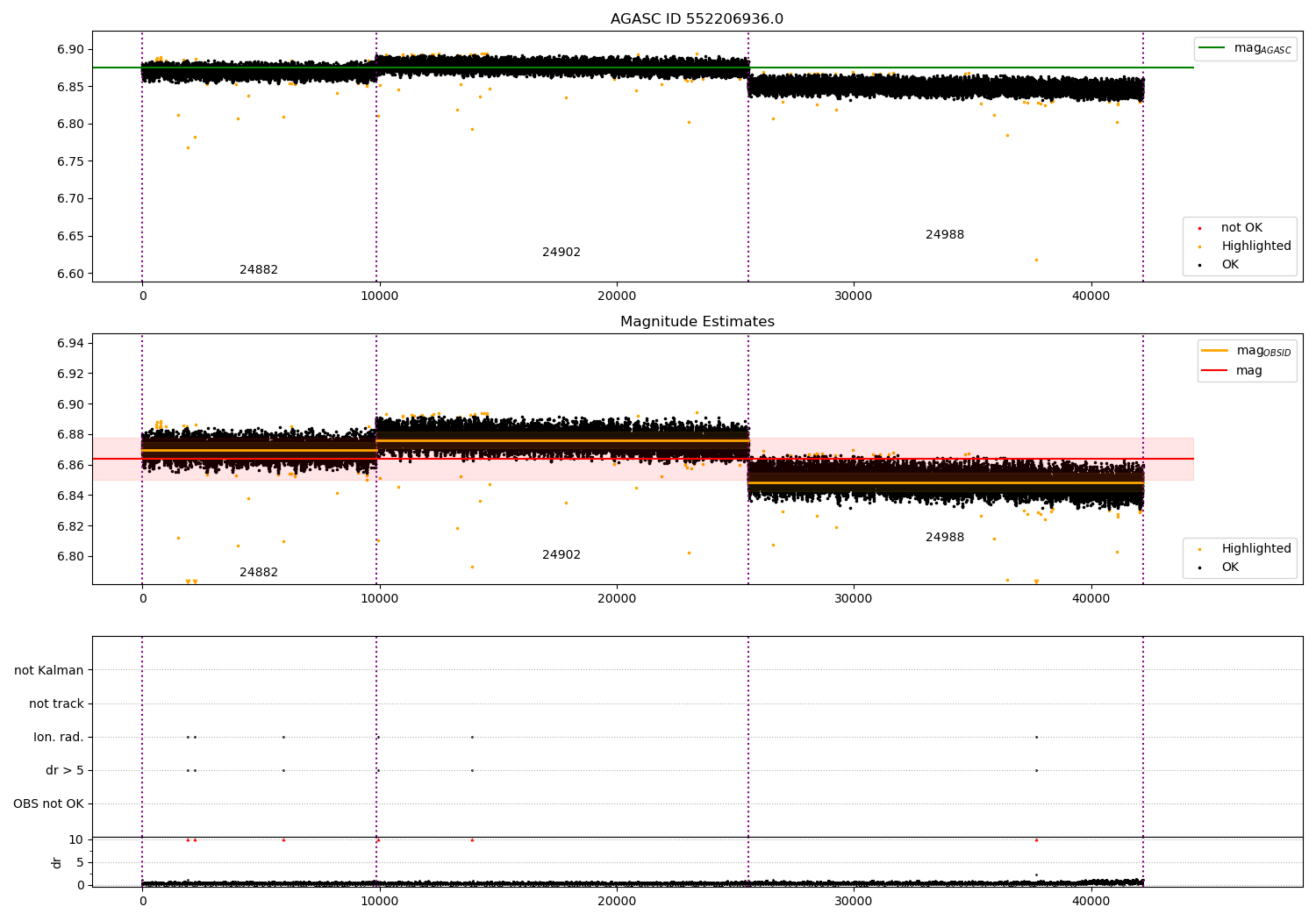Click x-tick '20000' under top plot

coord(617,296)
